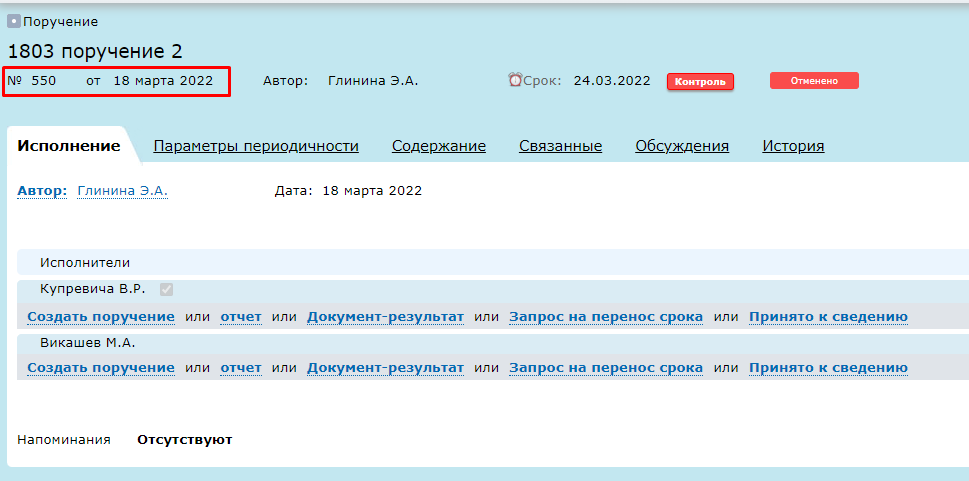Screen dimensions: 969x481
Task: Click the Дата: 18 марта 2022 value
Action: point(372,191)
